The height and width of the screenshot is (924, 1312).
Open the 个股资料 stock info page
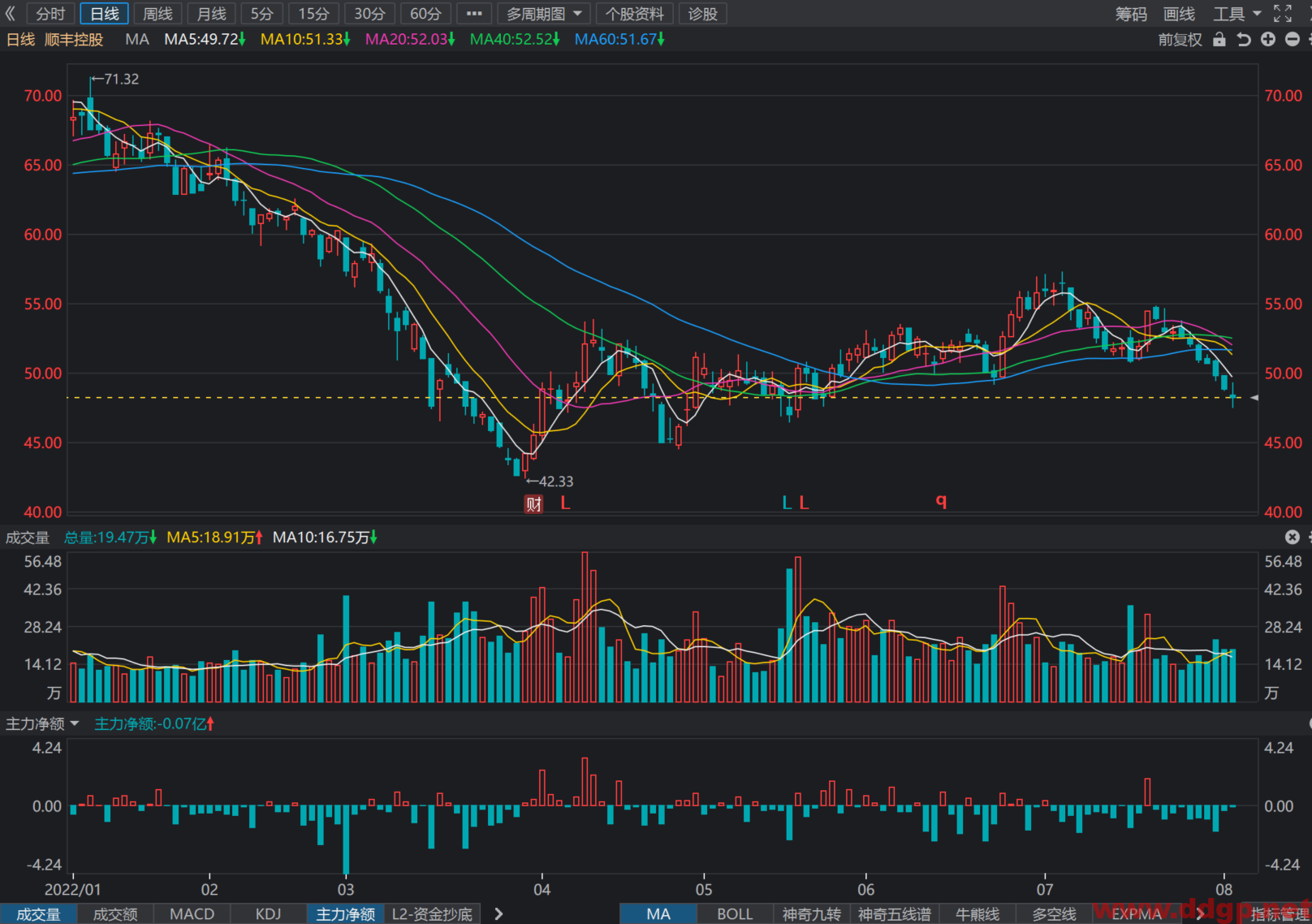[634, 14]
